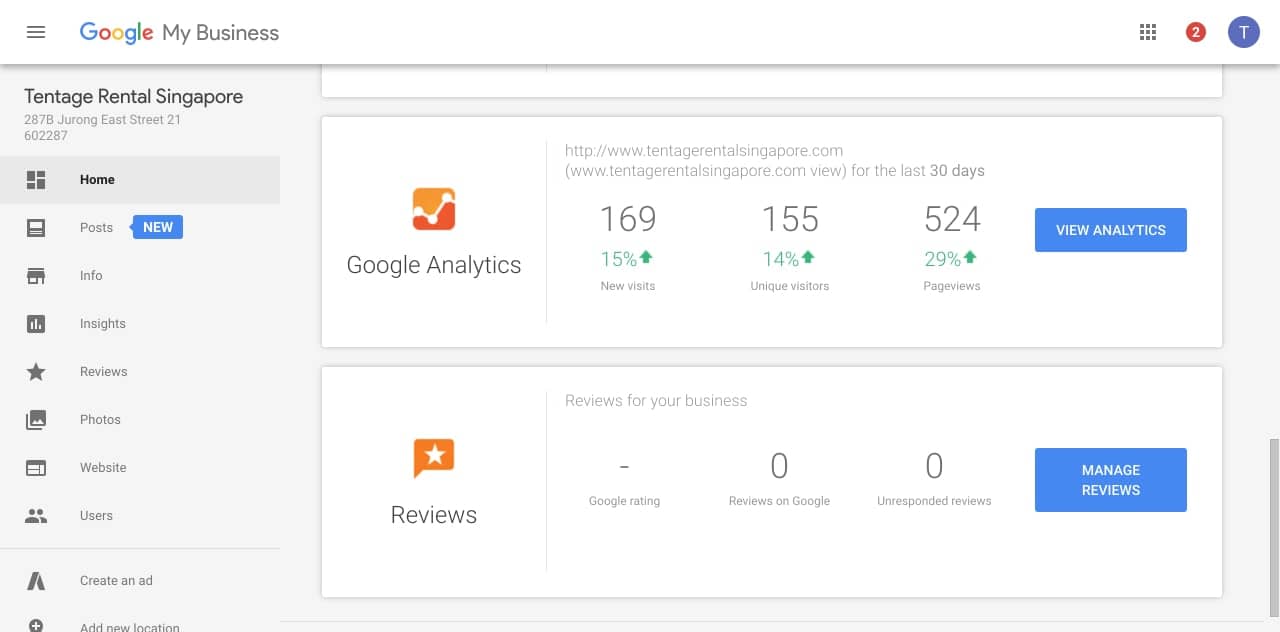Click the Google My Business logo
Viewport: 1280px width, 632px height.
[179, 33]
